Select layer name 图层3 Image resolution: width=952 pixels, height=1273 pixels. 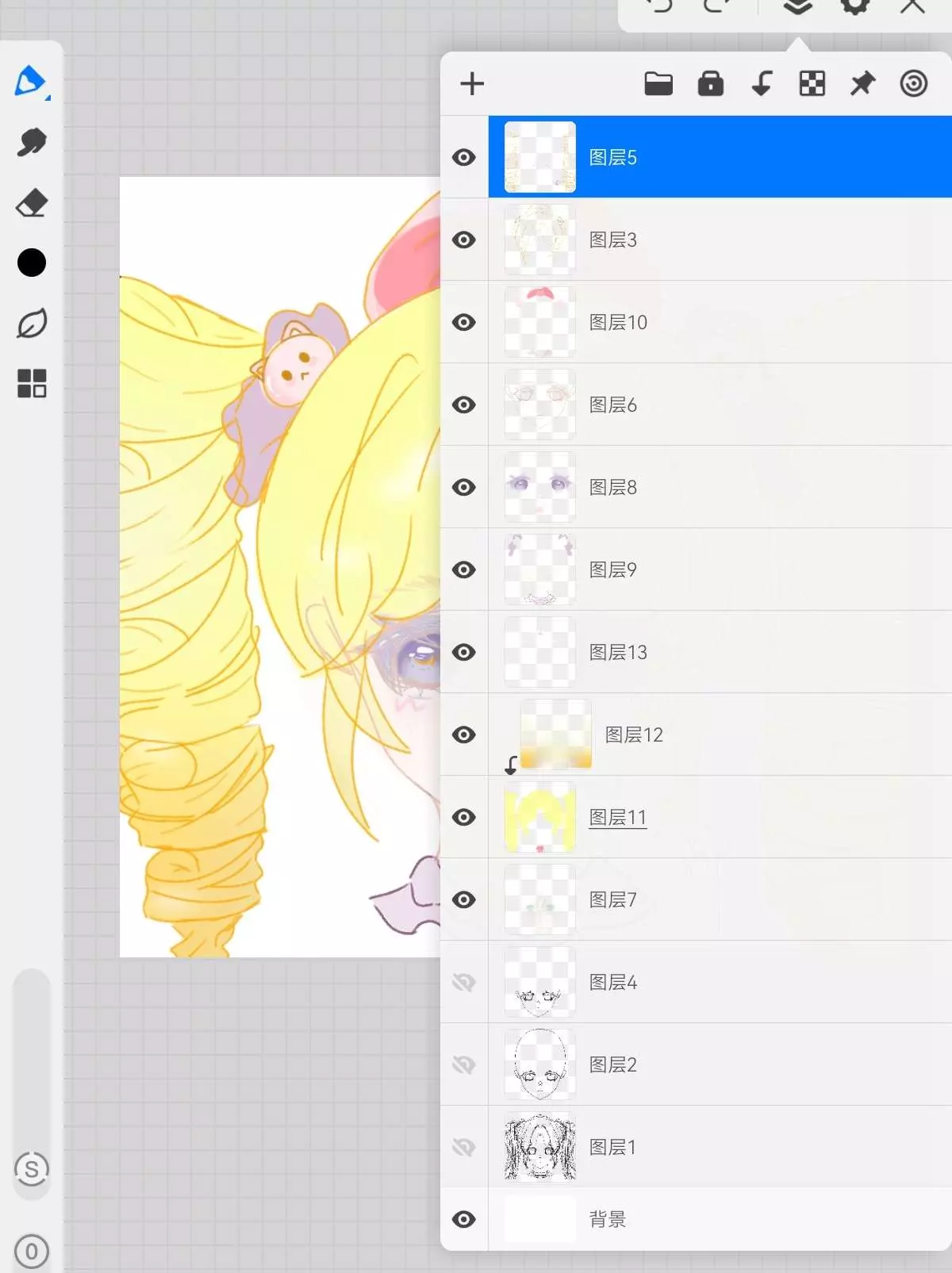coord(612,240)
